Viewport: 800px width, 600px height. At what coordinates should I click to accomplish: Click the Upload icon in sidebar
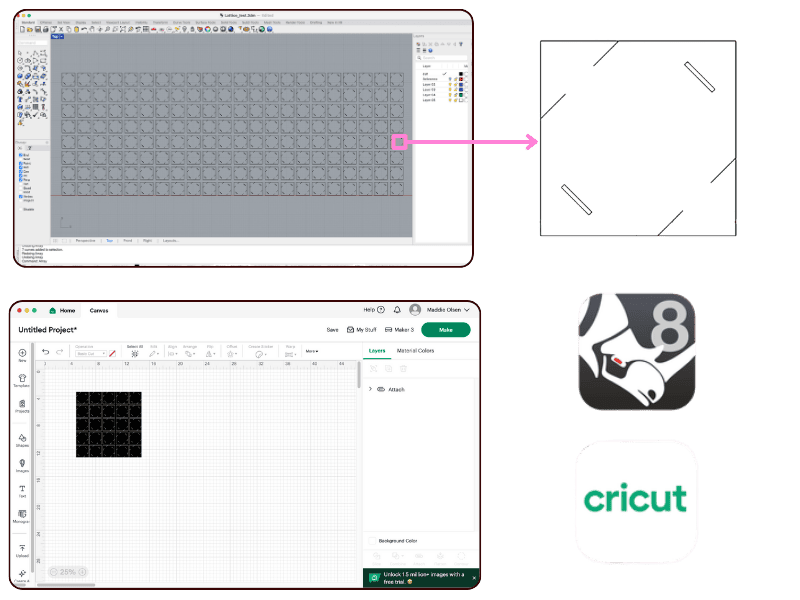click(x=22, y=551)
